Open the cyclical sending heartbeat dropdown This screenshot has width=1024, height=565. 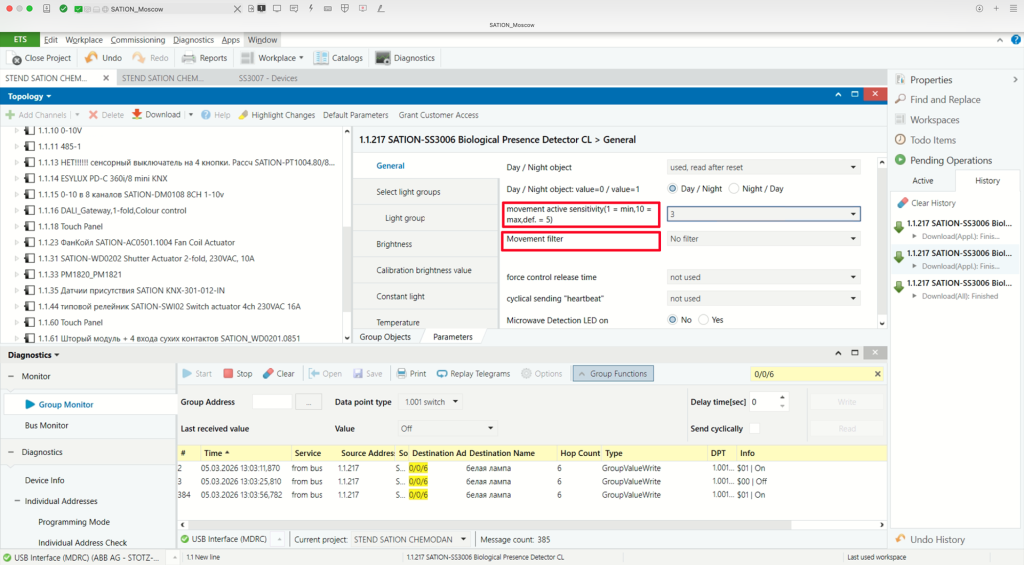pos(763,299)
